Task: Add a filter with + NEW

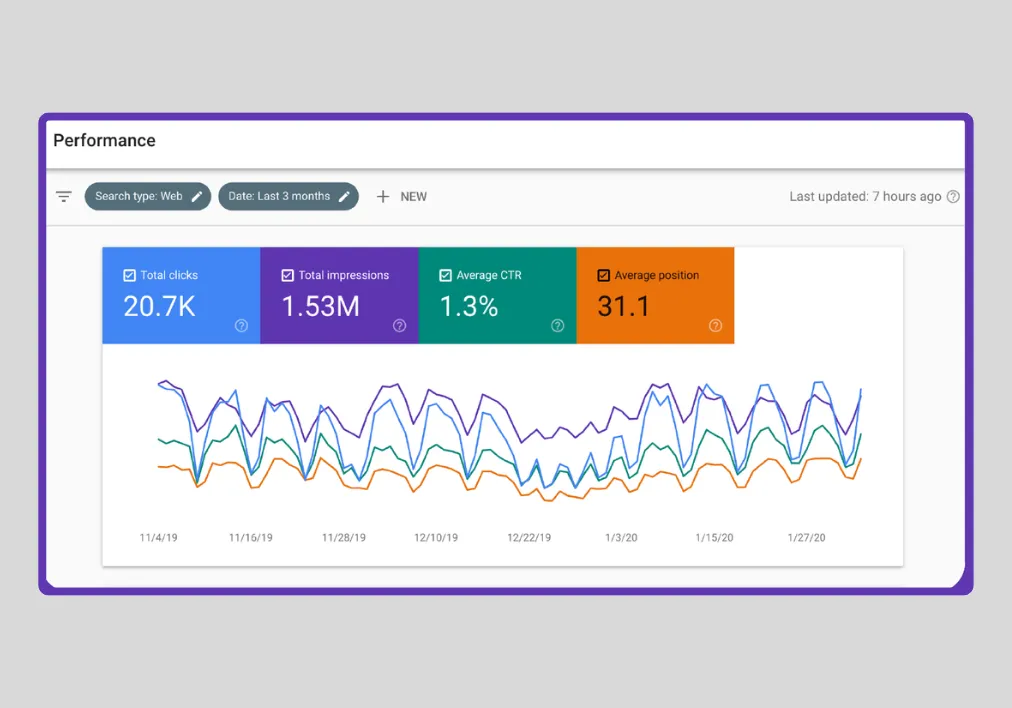Action: tap(401, 197)
